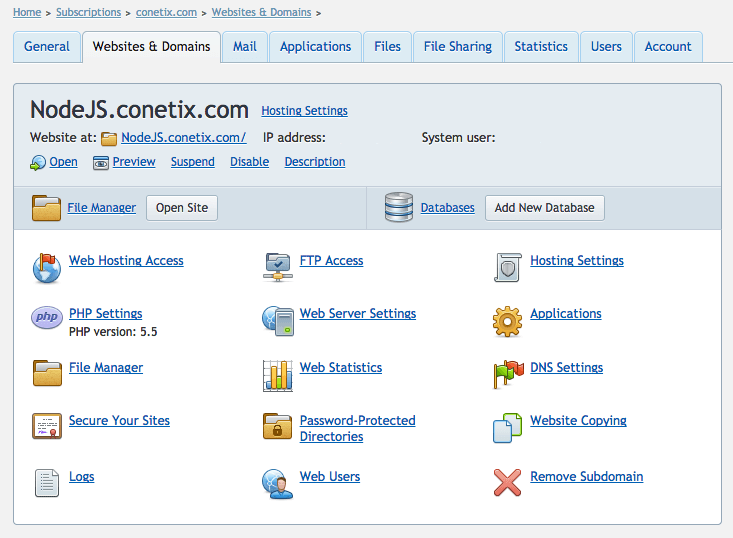The height and width of the screenshot is (538, 733).
Task: Click the Website Copying documents icon
Action: coord(507,428)
